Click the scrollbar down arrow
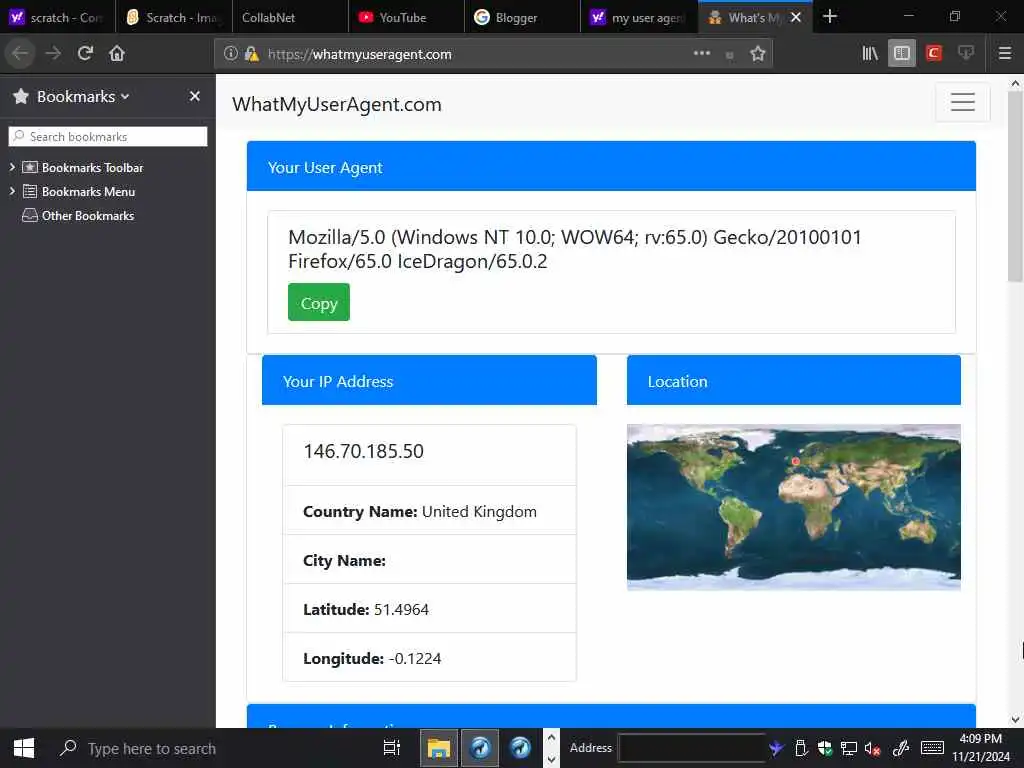 click(x=1015, y=720)
